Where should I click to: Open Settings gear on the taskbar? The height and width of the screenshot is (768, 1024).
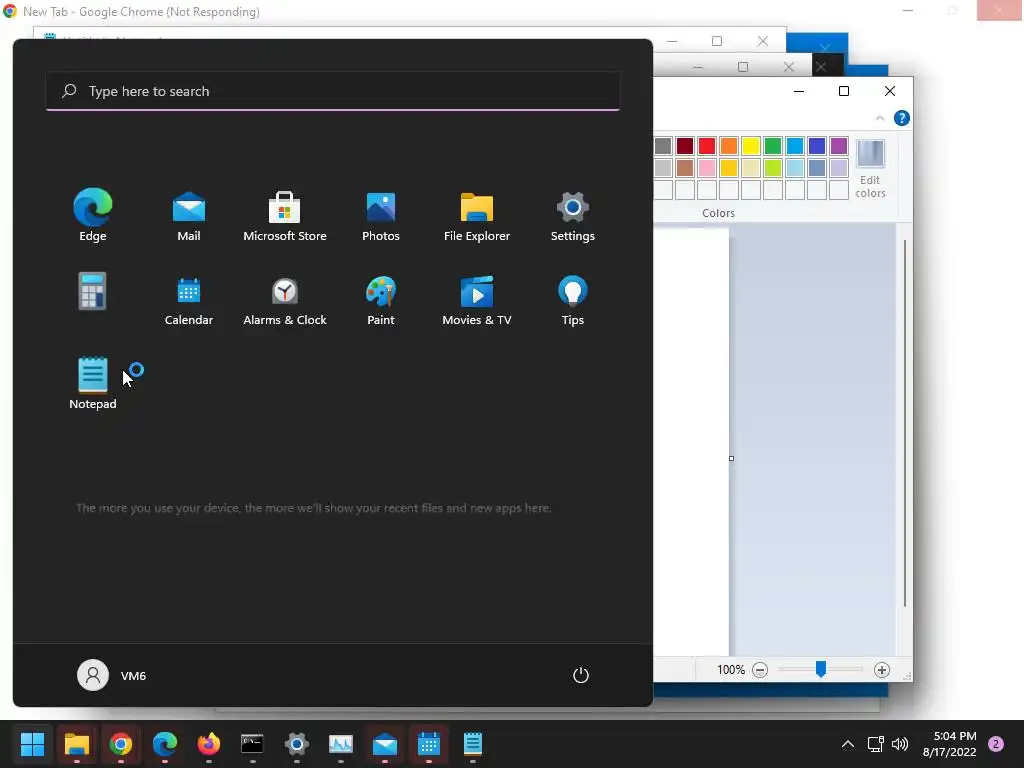point(296,744)
